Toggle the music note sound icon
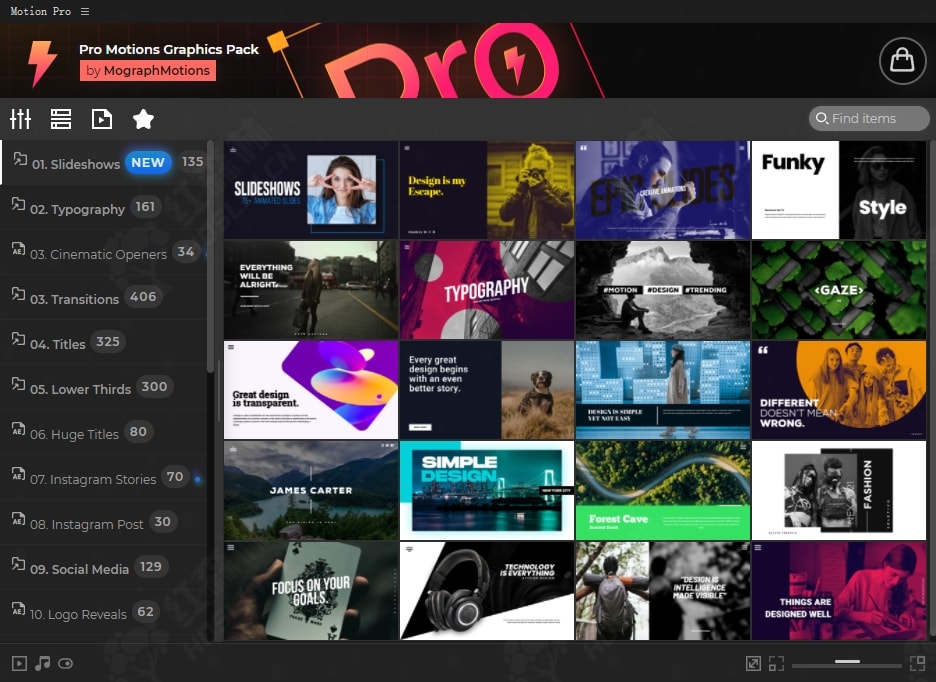Viewport: 936px width, 682px height. tap(42, 663)
